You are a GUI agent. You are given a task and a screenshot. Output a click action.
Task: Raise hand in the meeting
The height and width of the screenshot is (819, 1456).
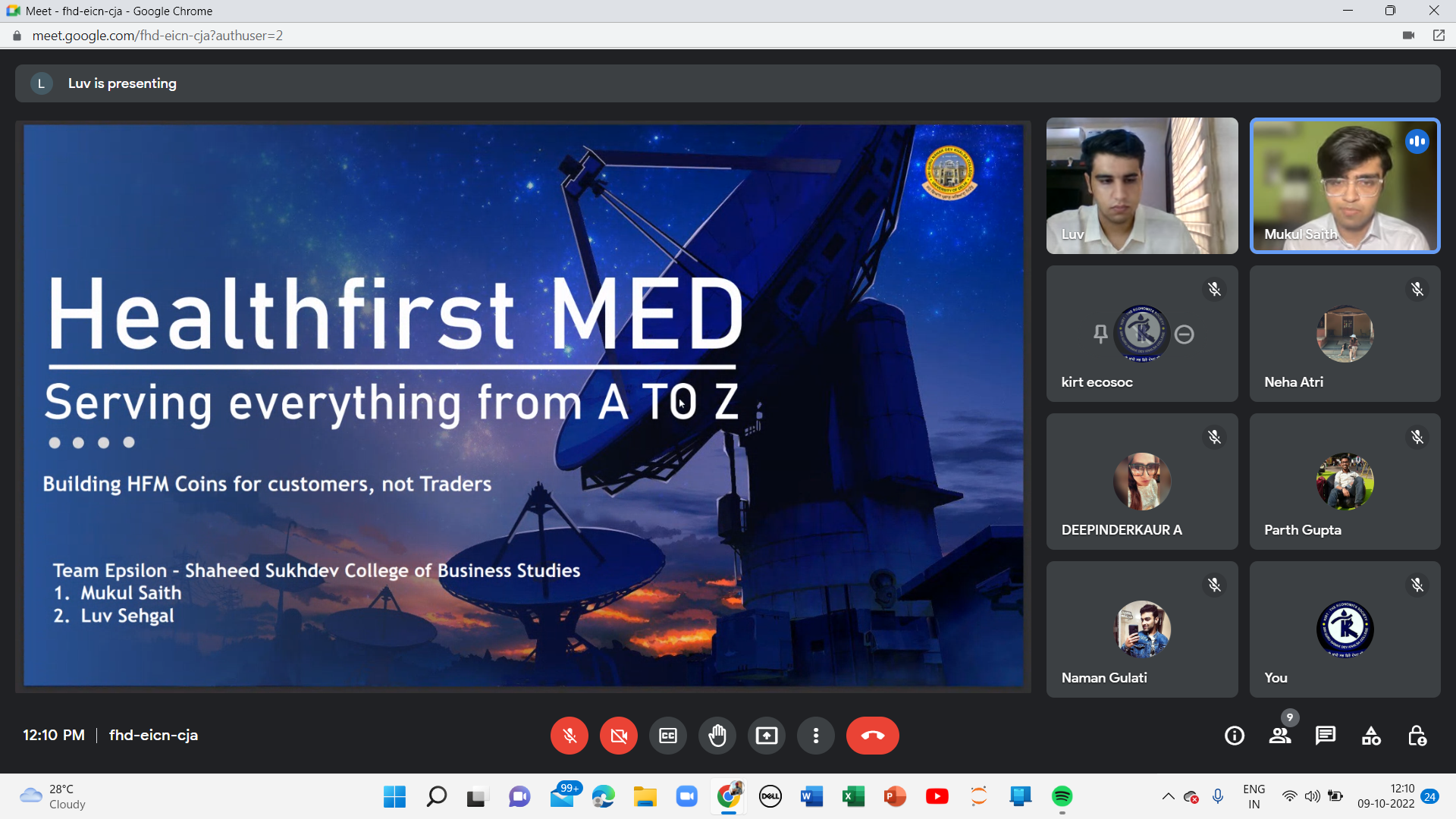(x=717, y=736)
